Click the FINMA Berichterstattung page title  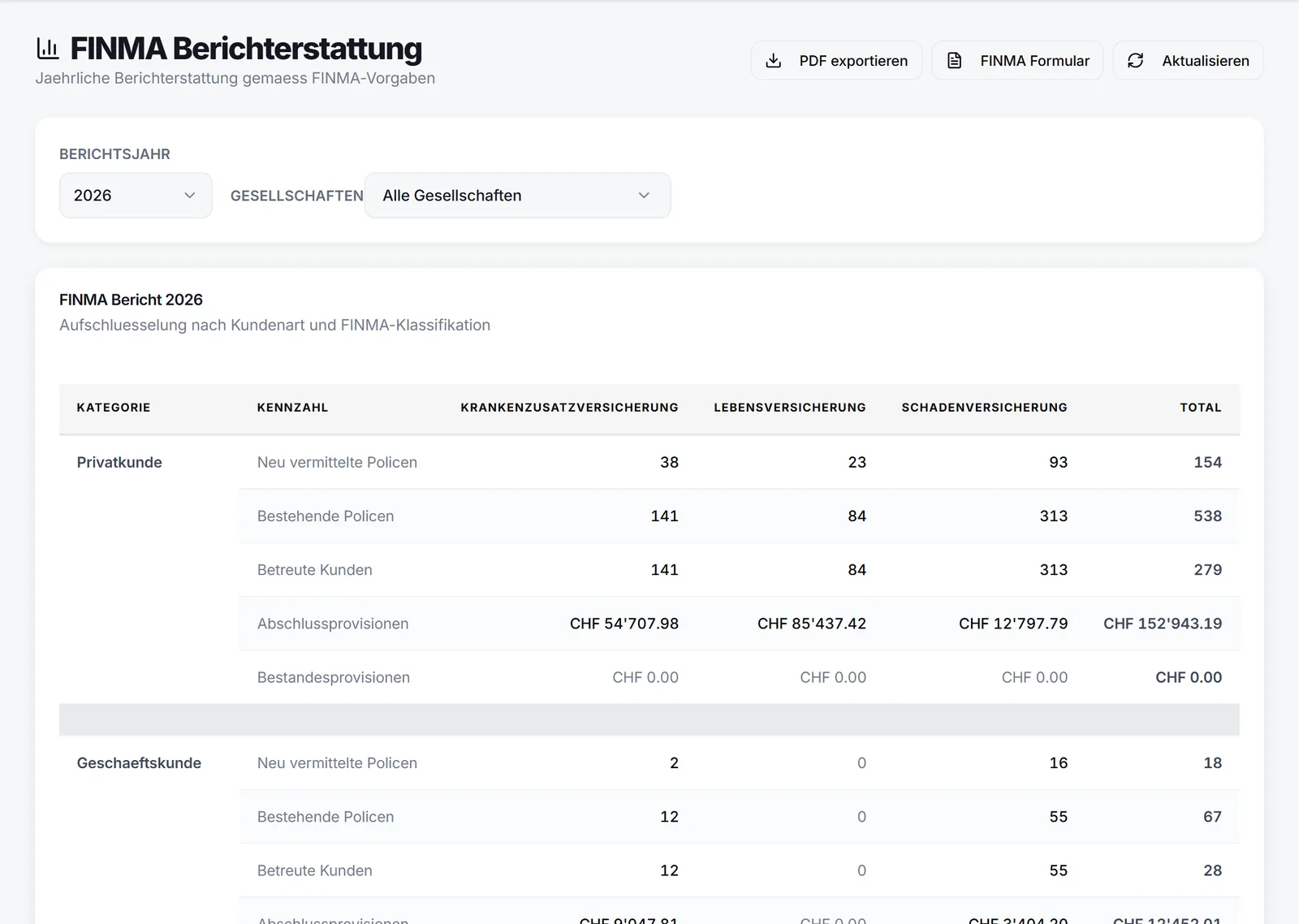point(246,49)
